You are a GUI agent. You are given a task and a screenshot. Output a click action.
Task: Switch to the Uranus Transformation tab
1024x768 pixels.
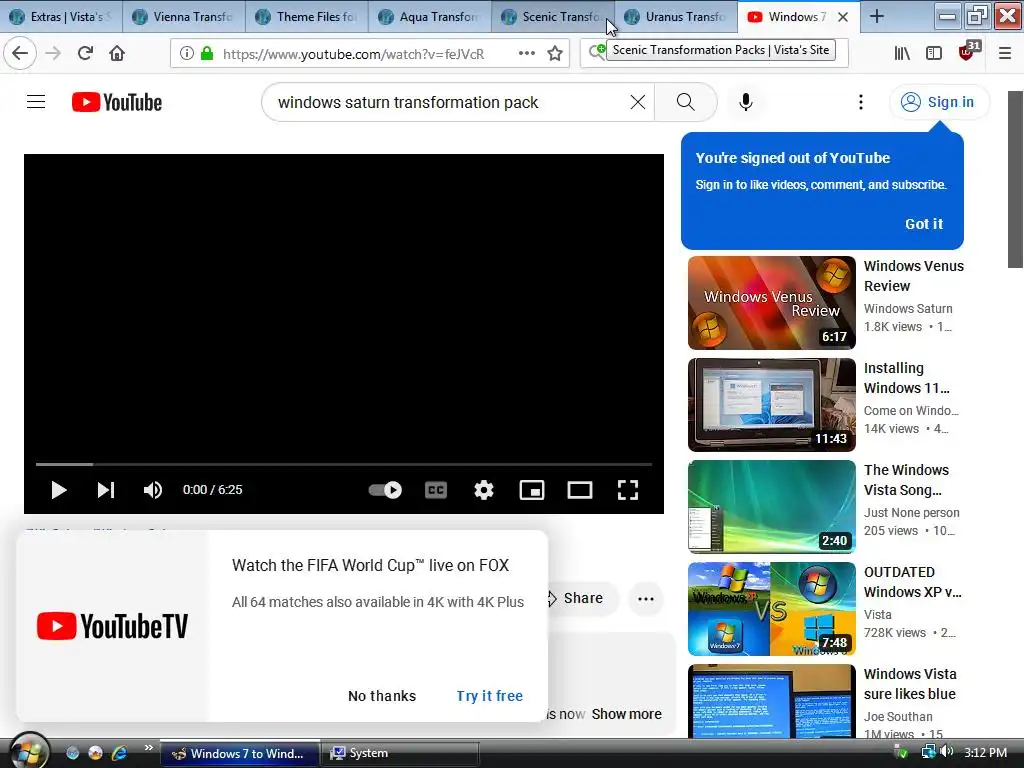point(675,17)
